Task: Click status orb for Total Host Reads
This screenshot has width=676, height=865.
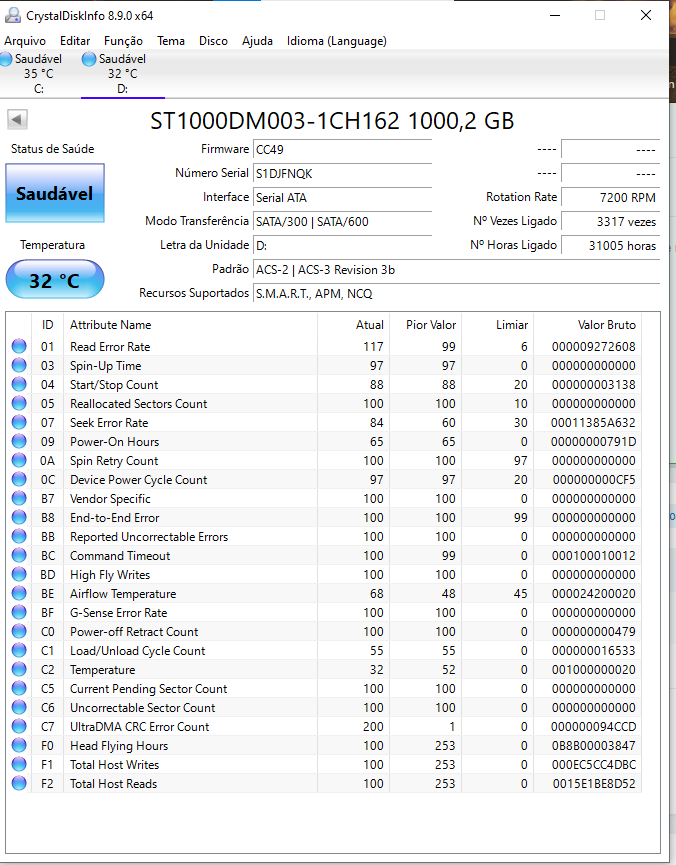Action: click(19, 784)
